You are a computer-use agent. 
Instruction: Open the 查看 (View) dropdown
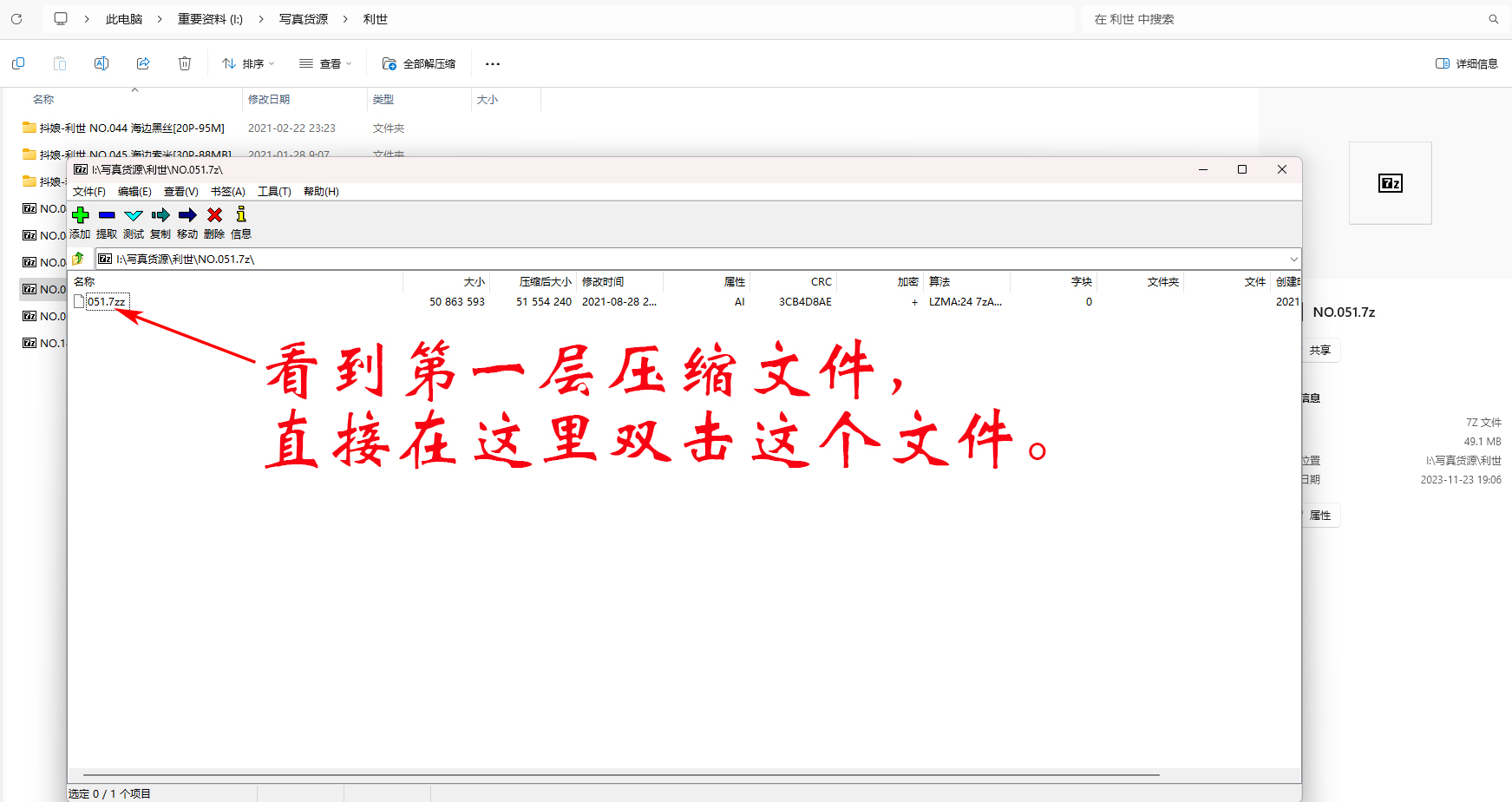pos(325,62)
